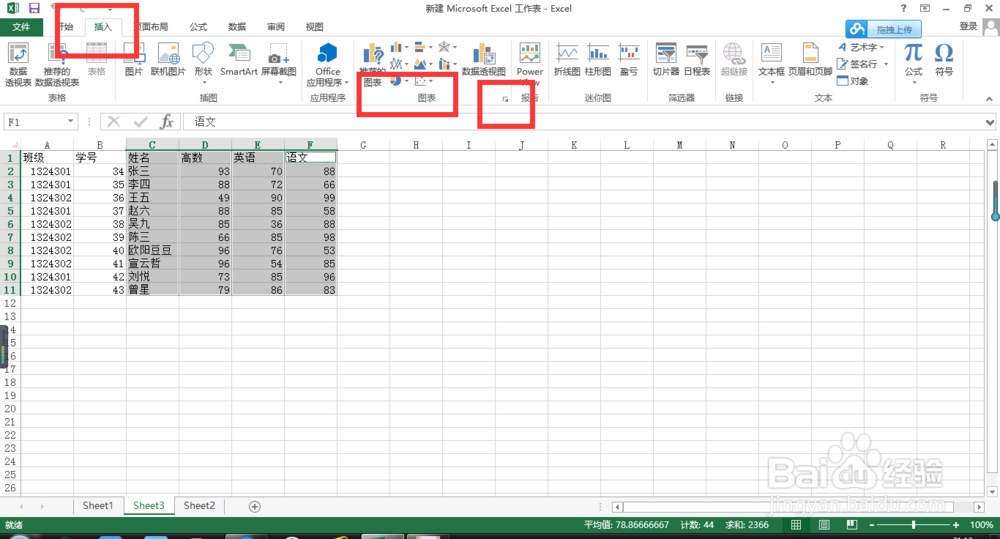The width and height of the screenshot is (1000, 539).
Task: Save the workbook from quick access toolbar
Action: (x=34, y=8)
